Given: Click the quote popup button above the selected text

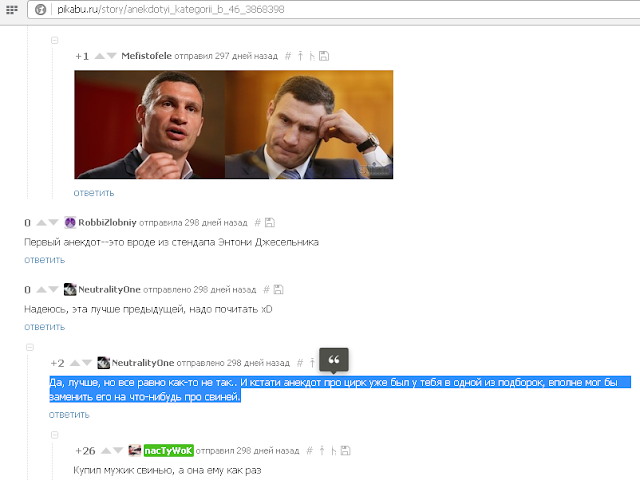Looking at the screenshot, I should pos(334,360).
